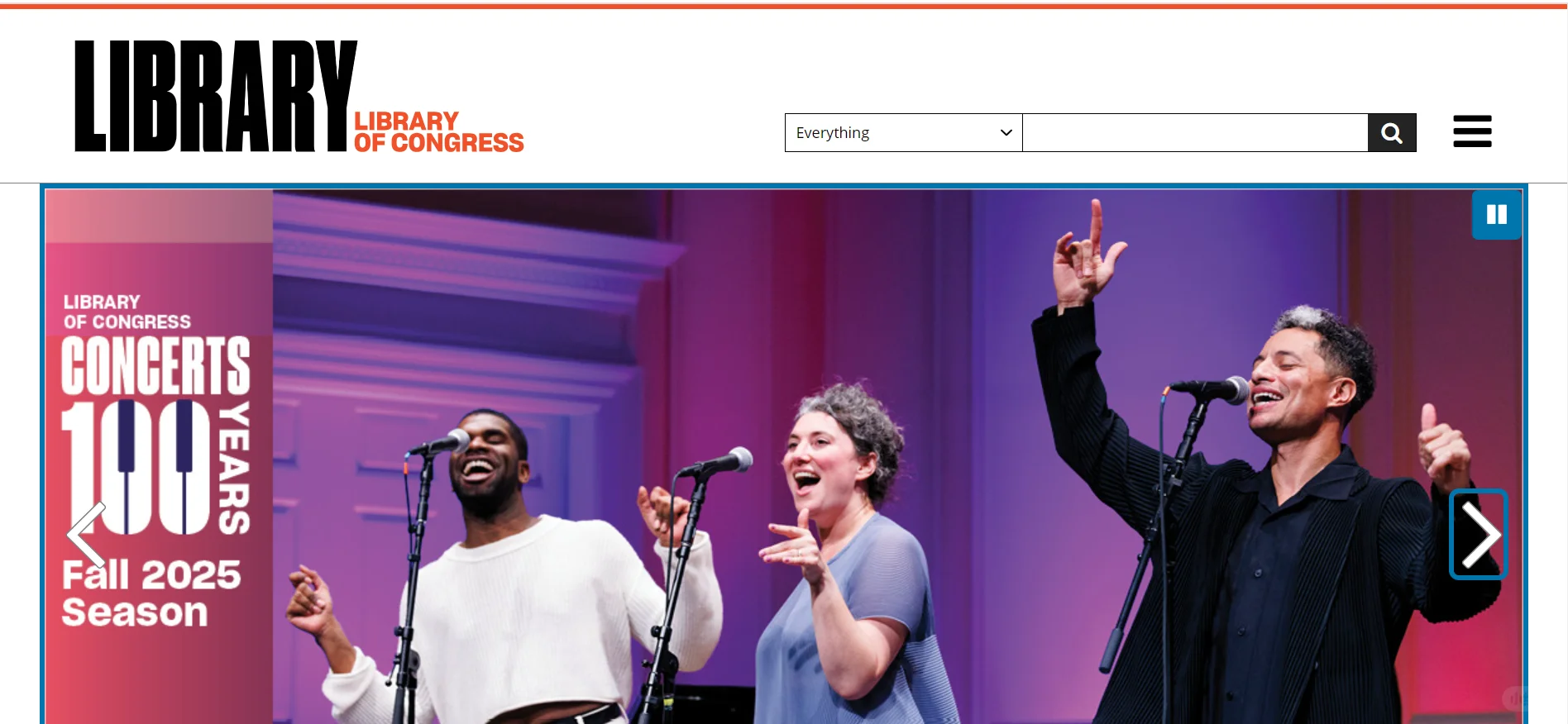The height and width of the screenshot is (724, 1568).
Task: Click the orange Library of Congress wordmark
Action: pyautogui.click(x=438, y=132)
